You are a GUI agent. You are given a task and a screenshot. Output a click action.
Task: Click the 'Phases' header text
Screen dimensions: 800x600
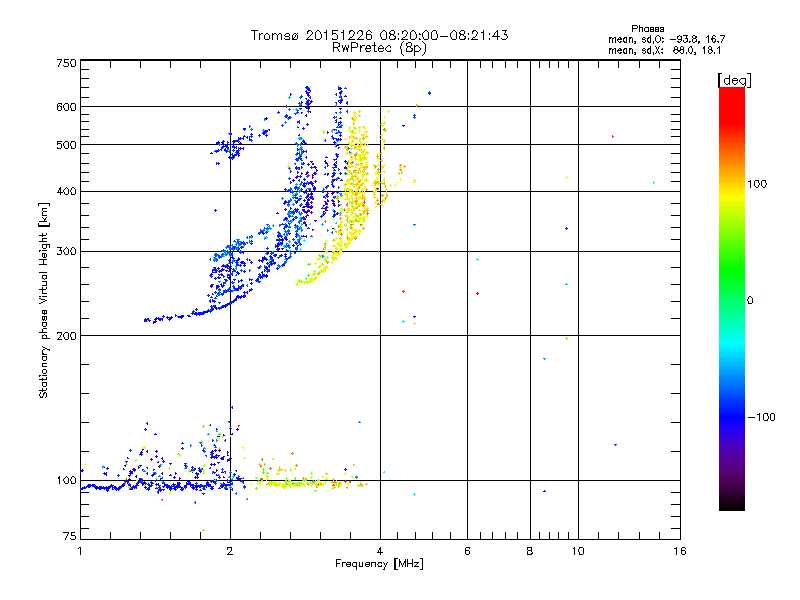click(x=647, y=29)
